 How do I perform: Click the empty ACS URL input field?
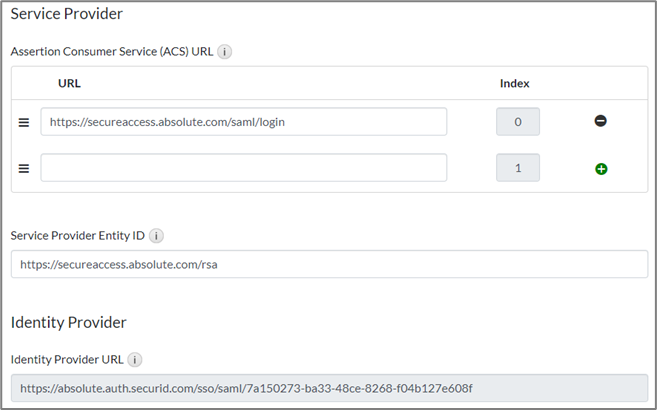pyautogui.click(x=243, y=168)
